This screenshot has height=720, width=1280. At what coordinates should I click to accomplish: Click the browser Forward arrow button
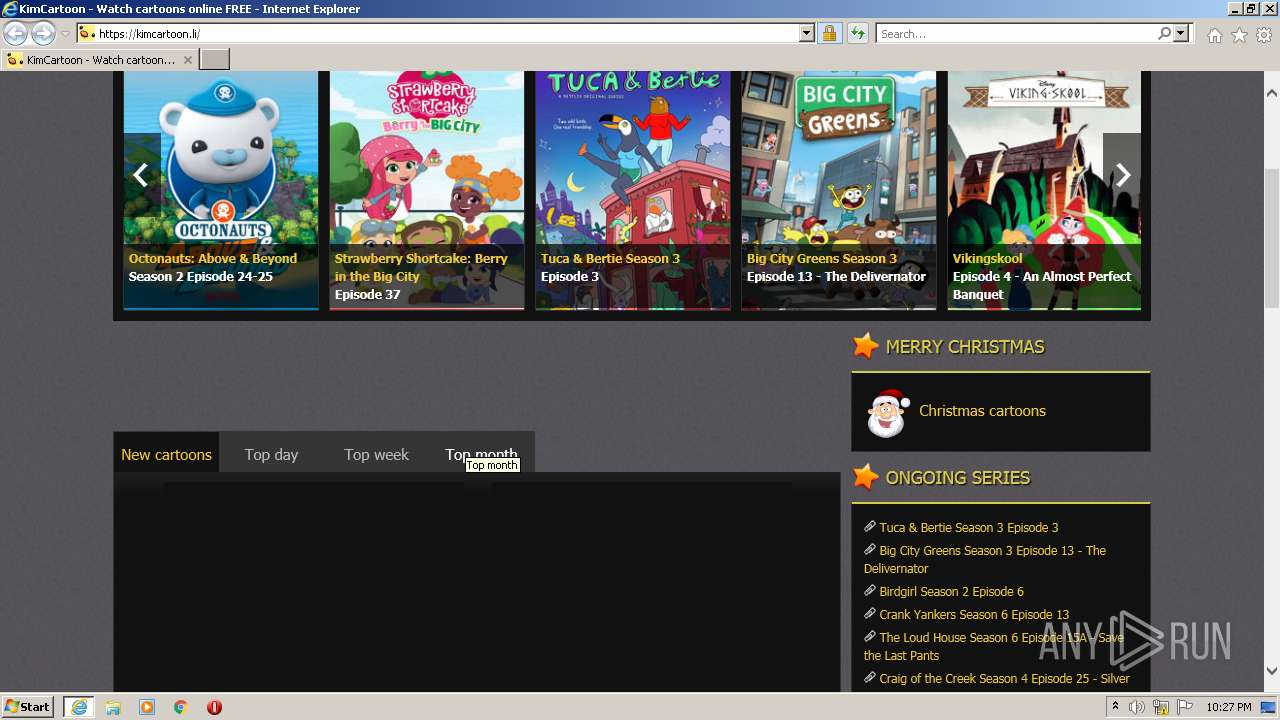click(x=43, y=34)
